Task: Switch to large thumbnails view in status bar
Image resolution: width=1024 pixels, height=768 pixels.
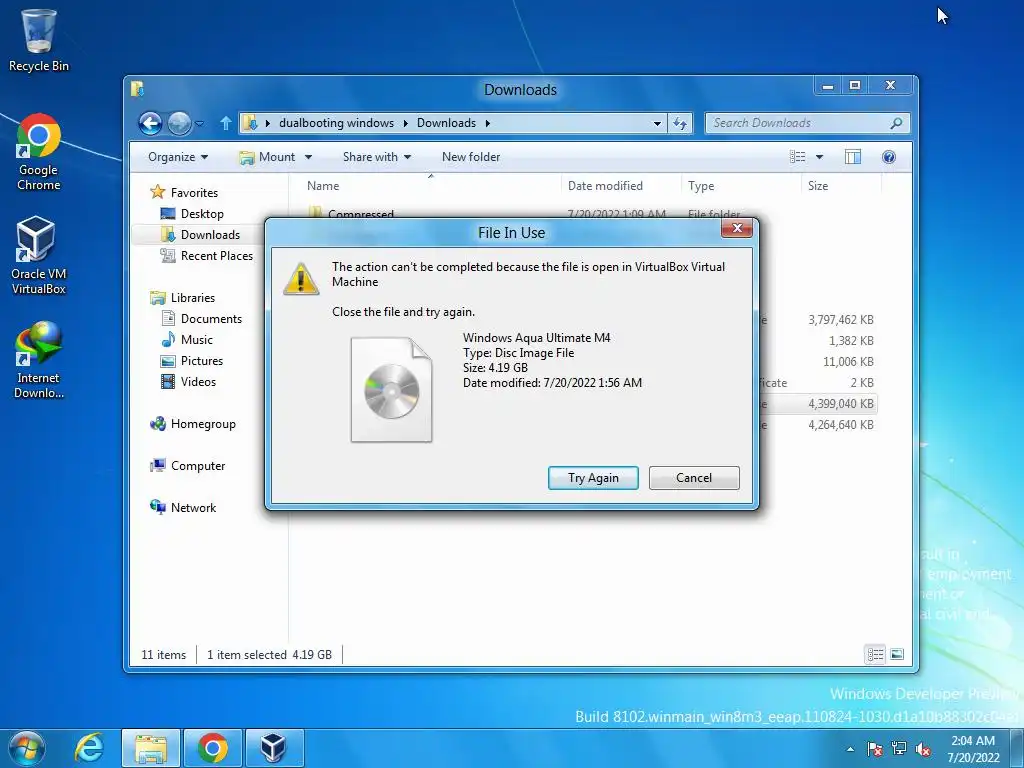Action: [x=897, y=654]
